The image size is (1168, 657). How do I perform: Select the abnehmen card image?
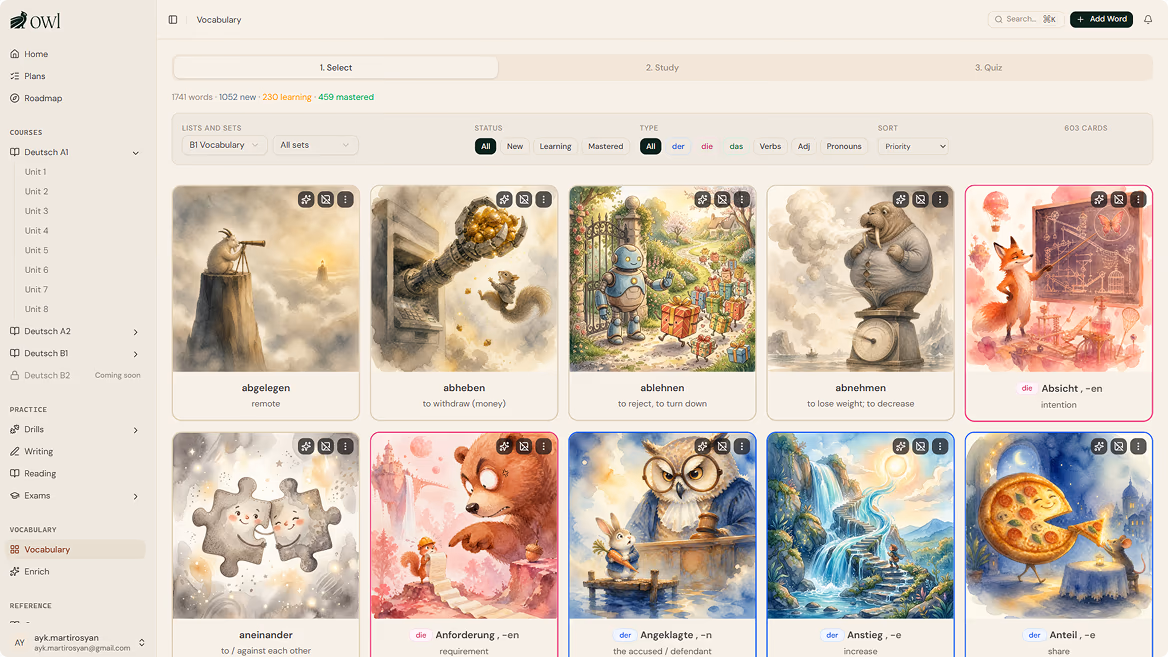click(860, 279)
